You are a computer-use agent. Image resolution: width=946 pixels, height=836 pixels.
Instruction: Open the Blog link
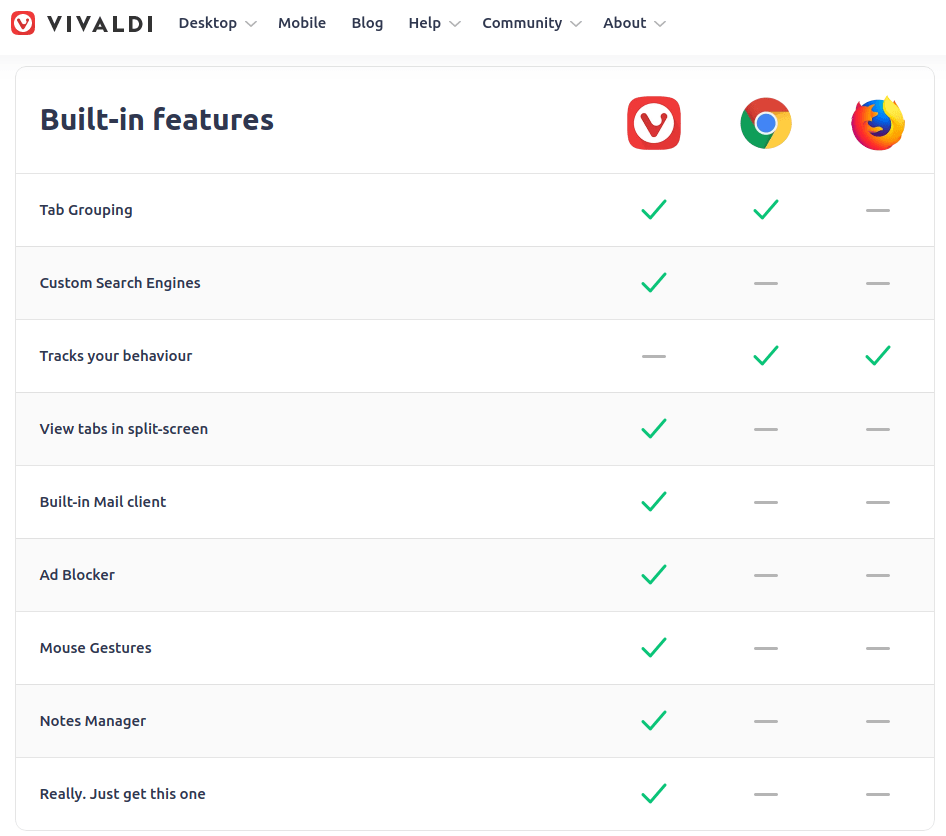coord(367,23)
